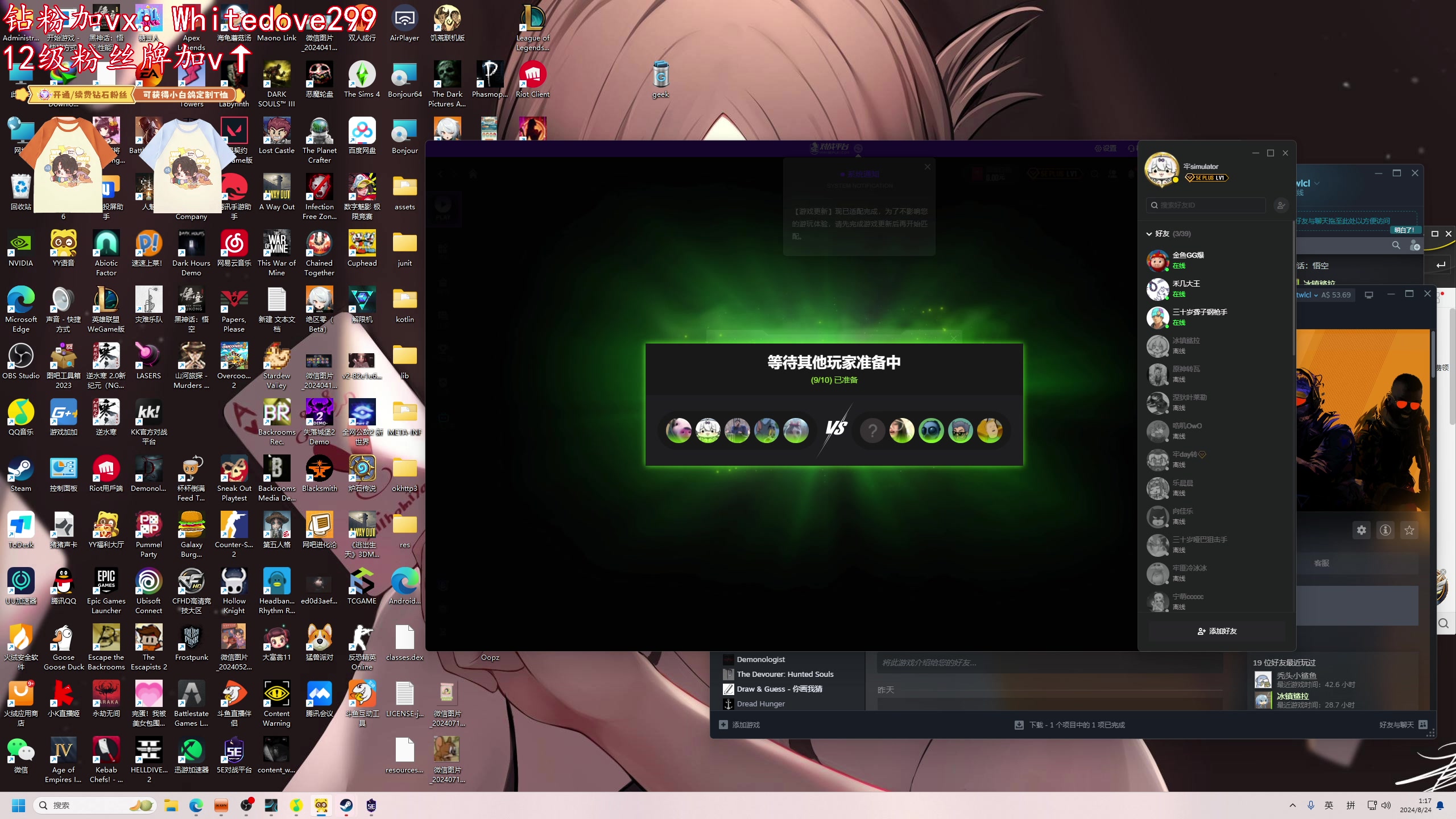The image size is (1456, 819).
Task: Open Steam from the taskbar
Action: tap(346, 805)
